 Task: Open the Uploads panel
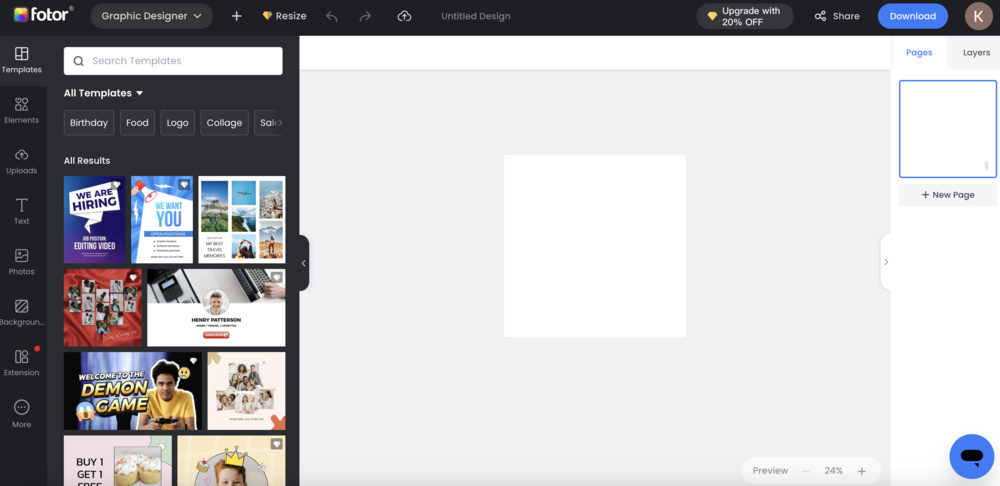(21, 160)
